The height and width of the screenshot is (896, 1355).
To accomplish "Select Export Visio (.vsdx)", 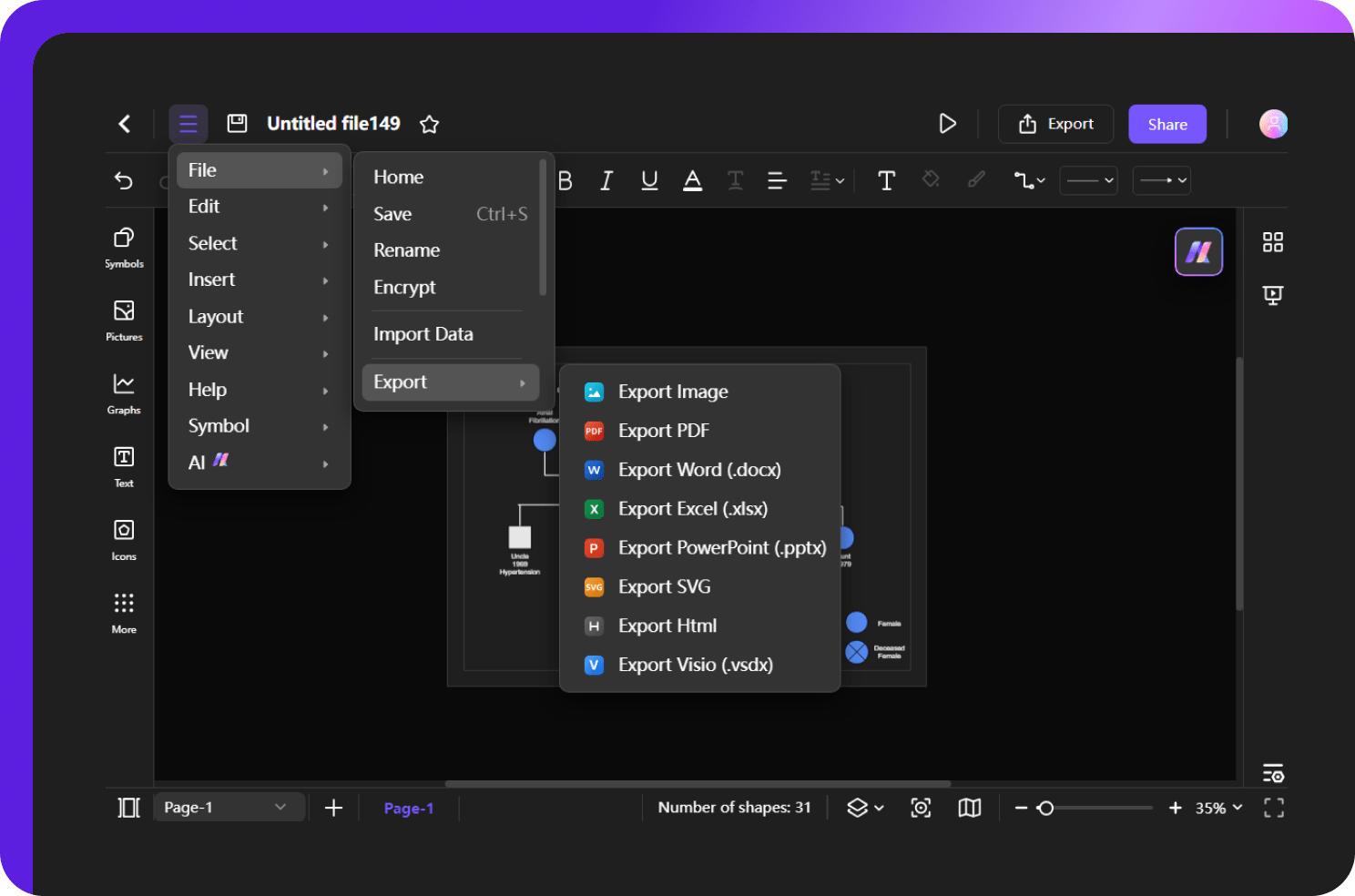I will [x=699, y=666].
